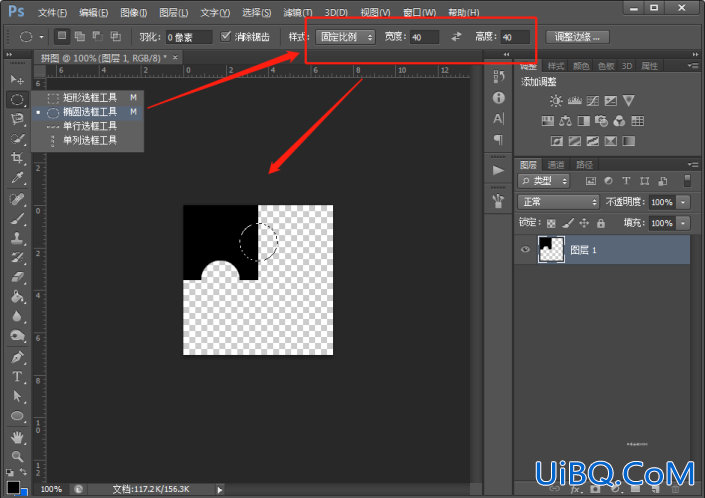Enable Add to Selection mode
The height and width of the screenshot is (498, 705).
coord(80,36)
